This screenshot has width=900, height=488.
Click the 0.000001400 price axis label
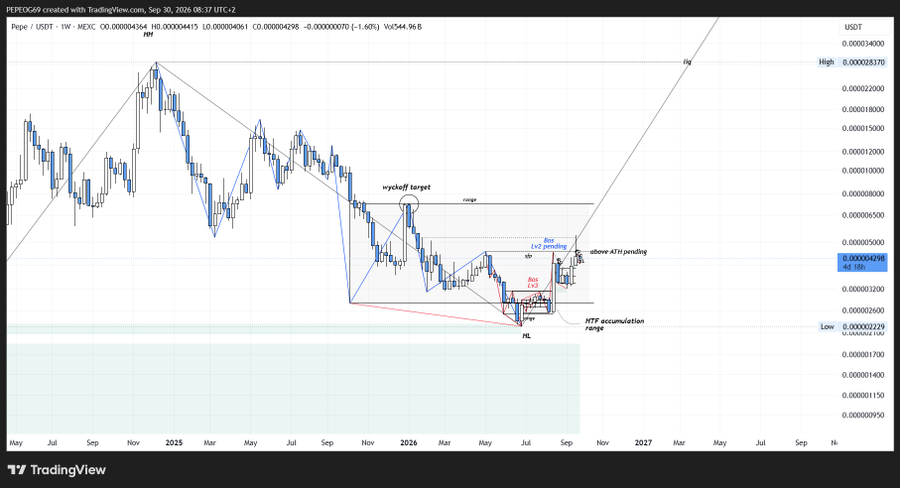tap(863, 375)
